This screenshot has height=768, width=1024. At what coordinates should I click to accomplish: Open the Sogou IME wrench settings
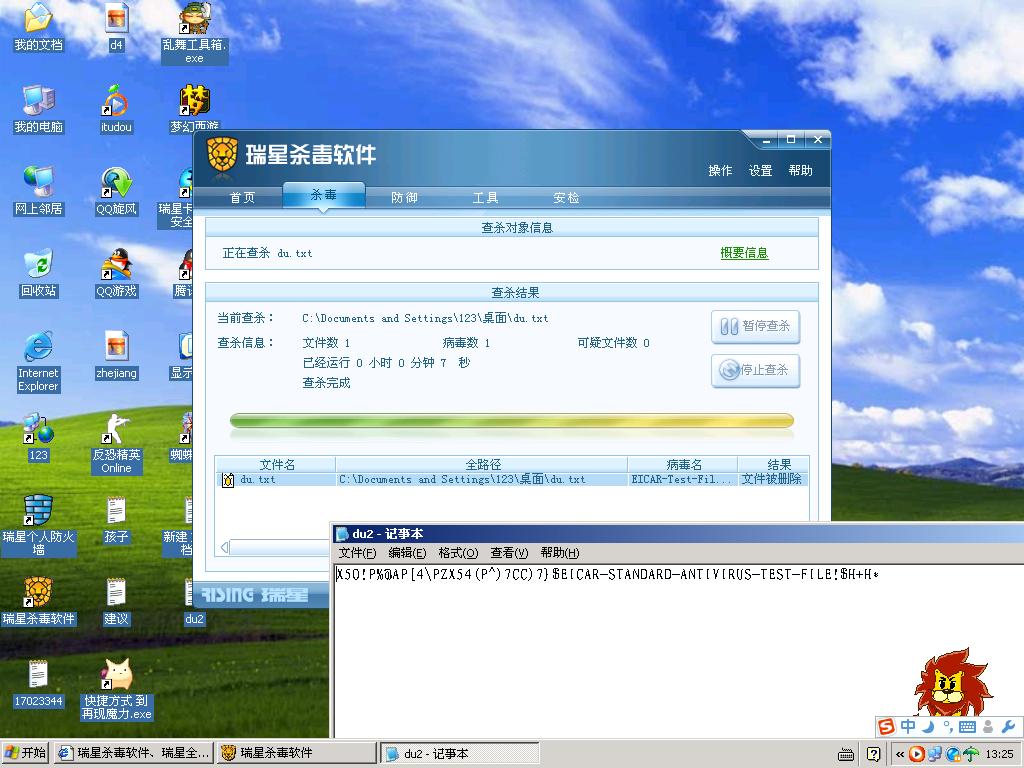(x=1008, y=726)
